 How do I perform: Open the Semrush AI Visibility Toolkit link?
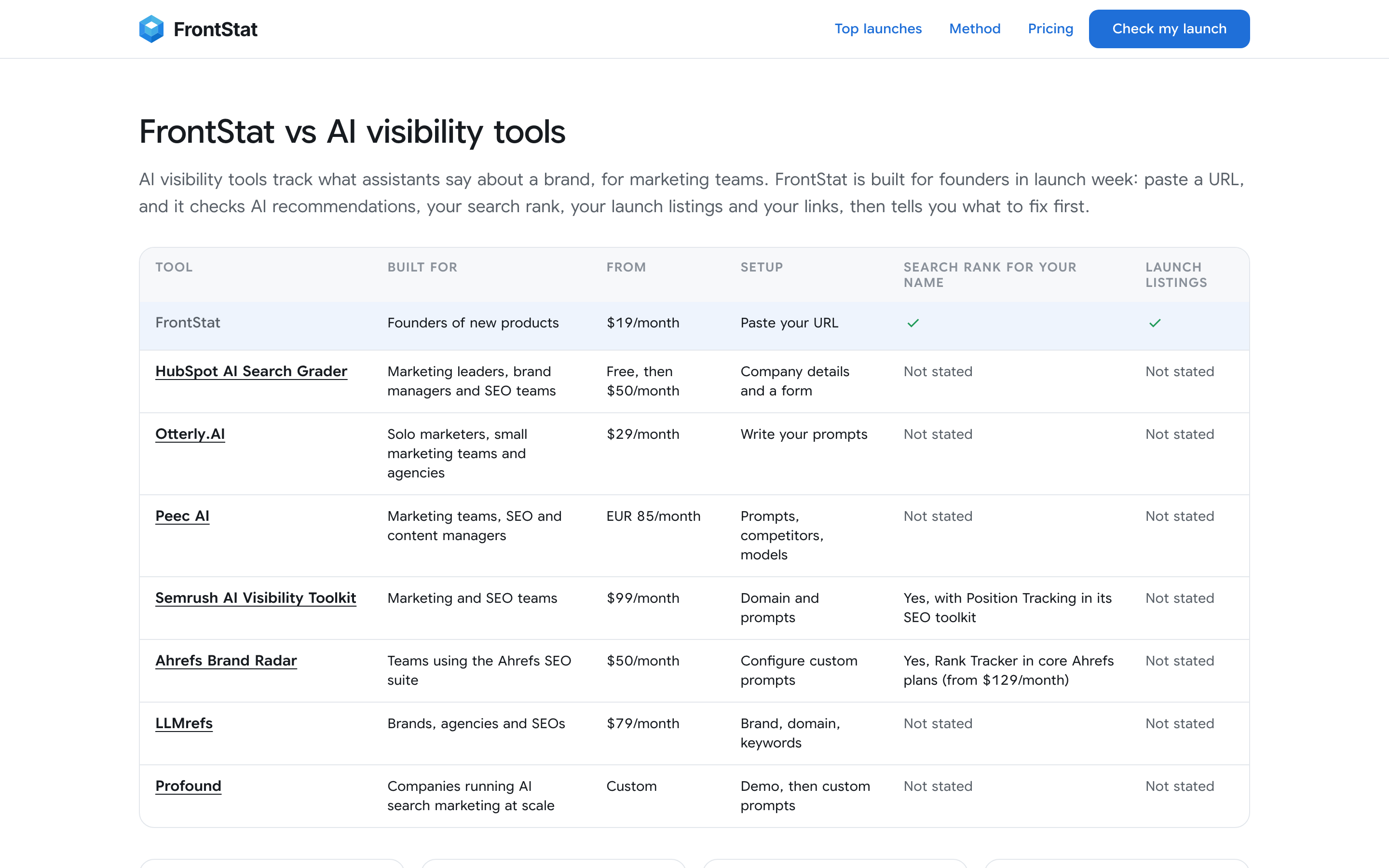(256, 598)
